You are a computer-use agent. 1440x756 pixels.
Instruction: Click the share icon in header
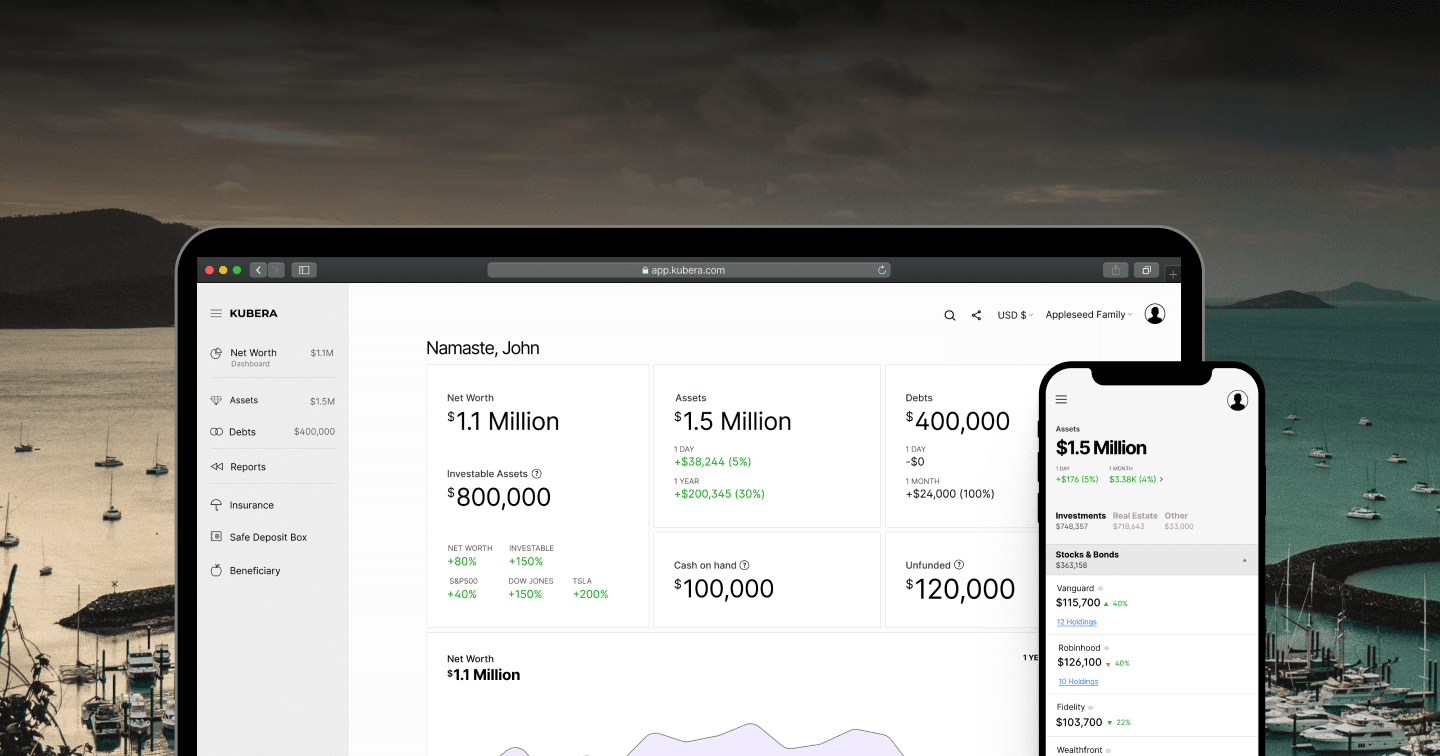(976, 315)
